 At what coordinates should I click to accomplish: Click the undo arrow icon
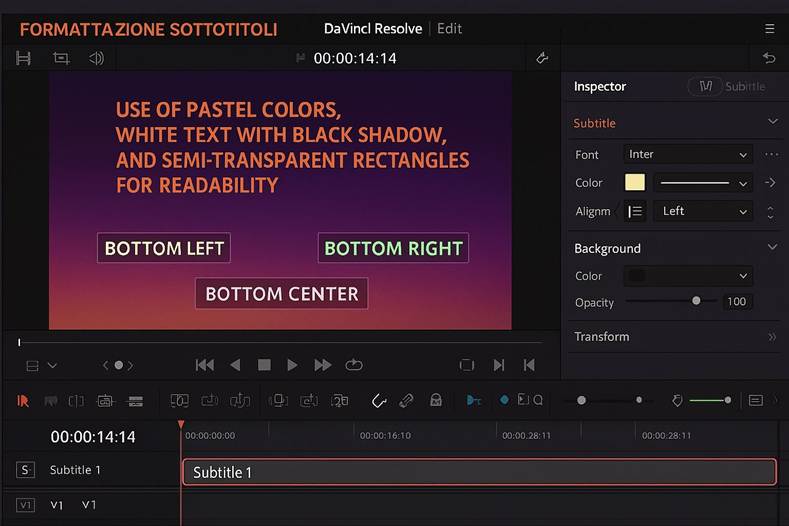[x=769, y=58]
